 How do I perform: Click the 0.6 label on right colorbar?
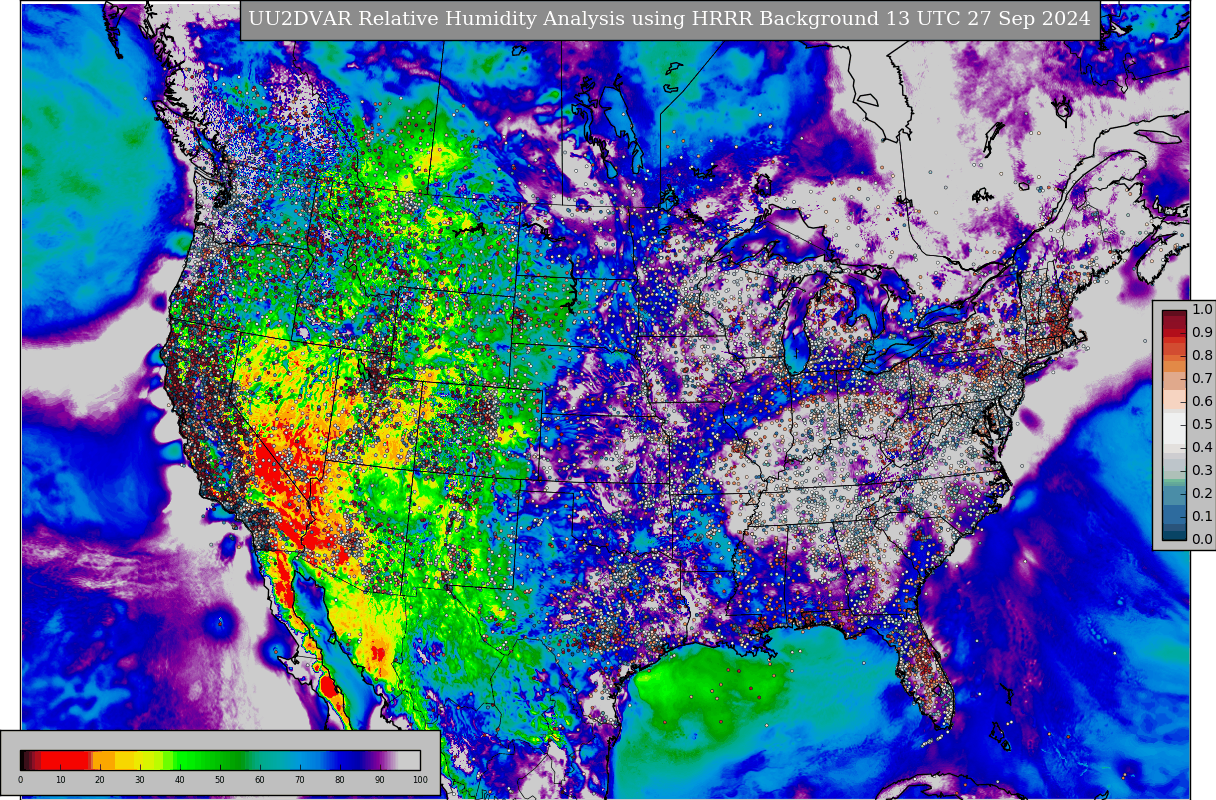pos(1202,402)
